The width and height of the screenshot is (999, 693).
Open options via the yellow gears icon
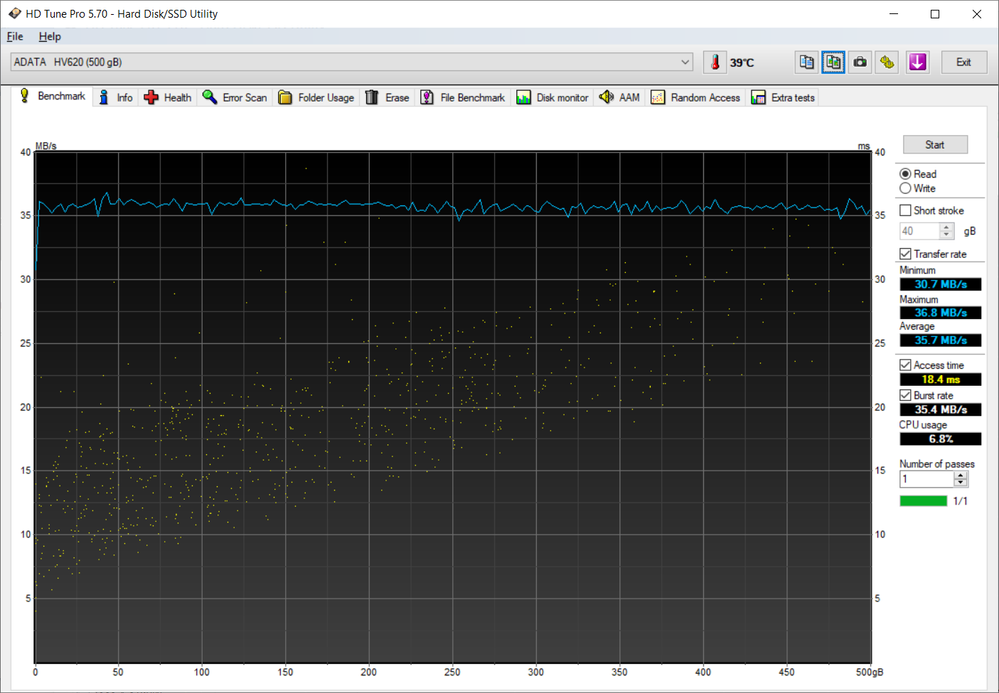click(886, 62)
